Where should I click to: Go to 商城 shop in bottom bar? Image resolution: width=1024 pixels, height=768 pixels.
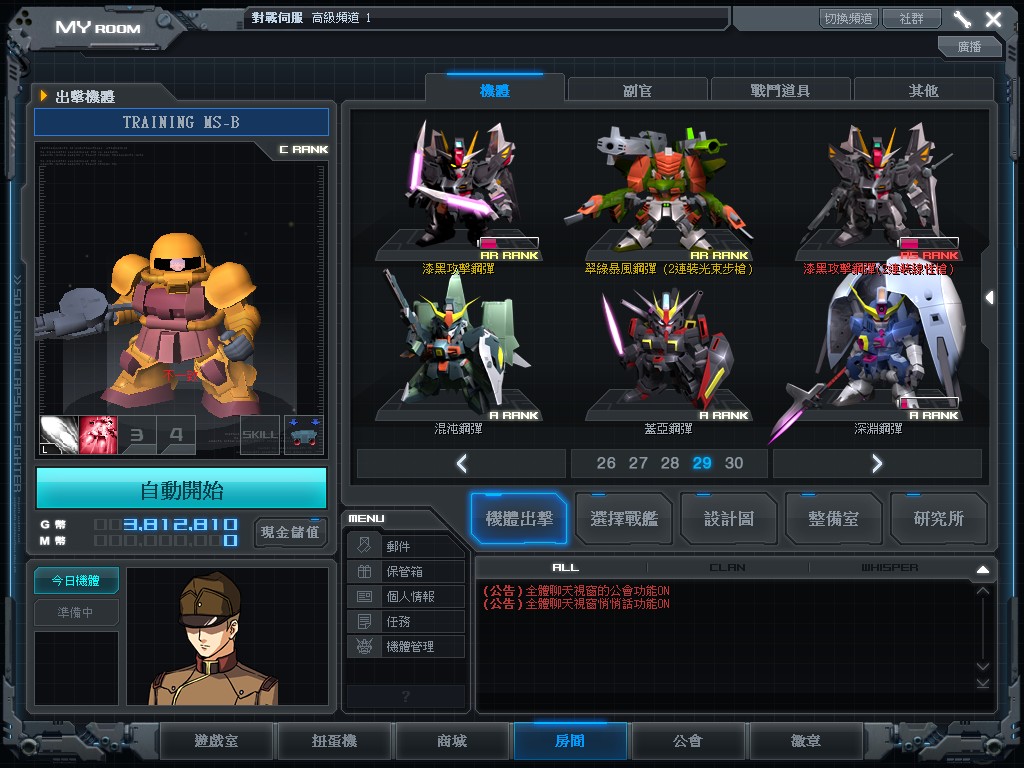452,741
